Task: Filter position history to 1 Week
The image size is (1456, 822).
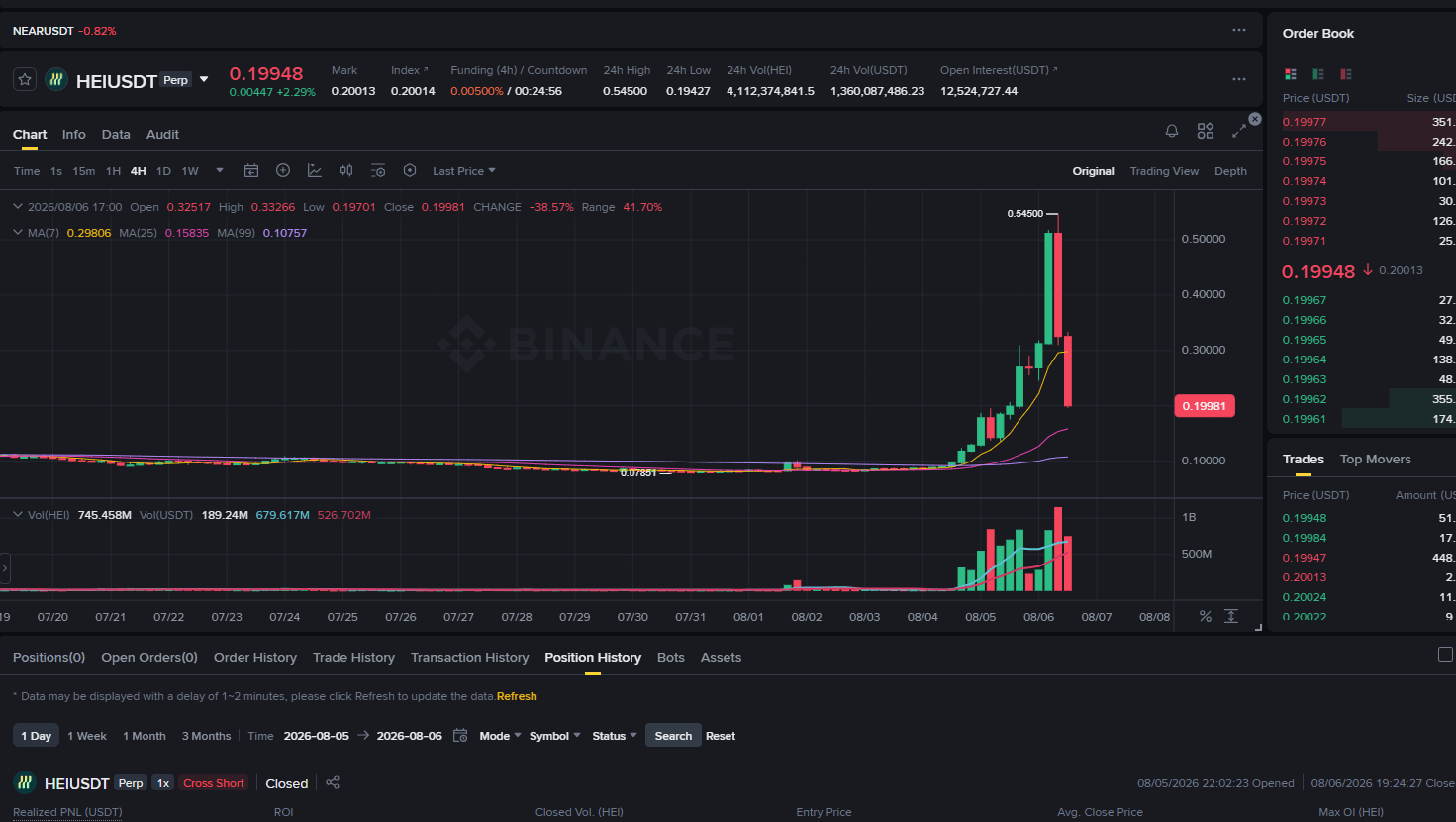Action: point(87,736)
